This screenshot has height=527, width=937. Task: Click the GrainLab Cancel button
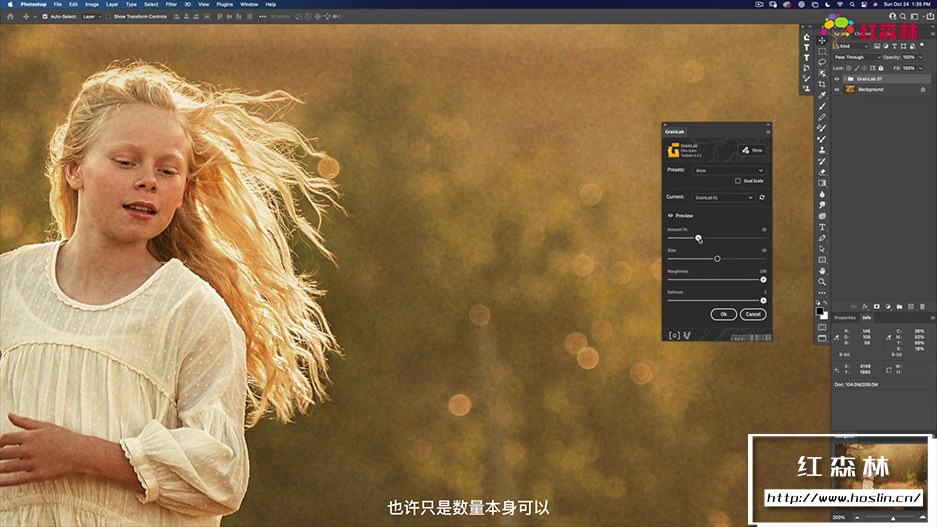click(x=753, y=314)
